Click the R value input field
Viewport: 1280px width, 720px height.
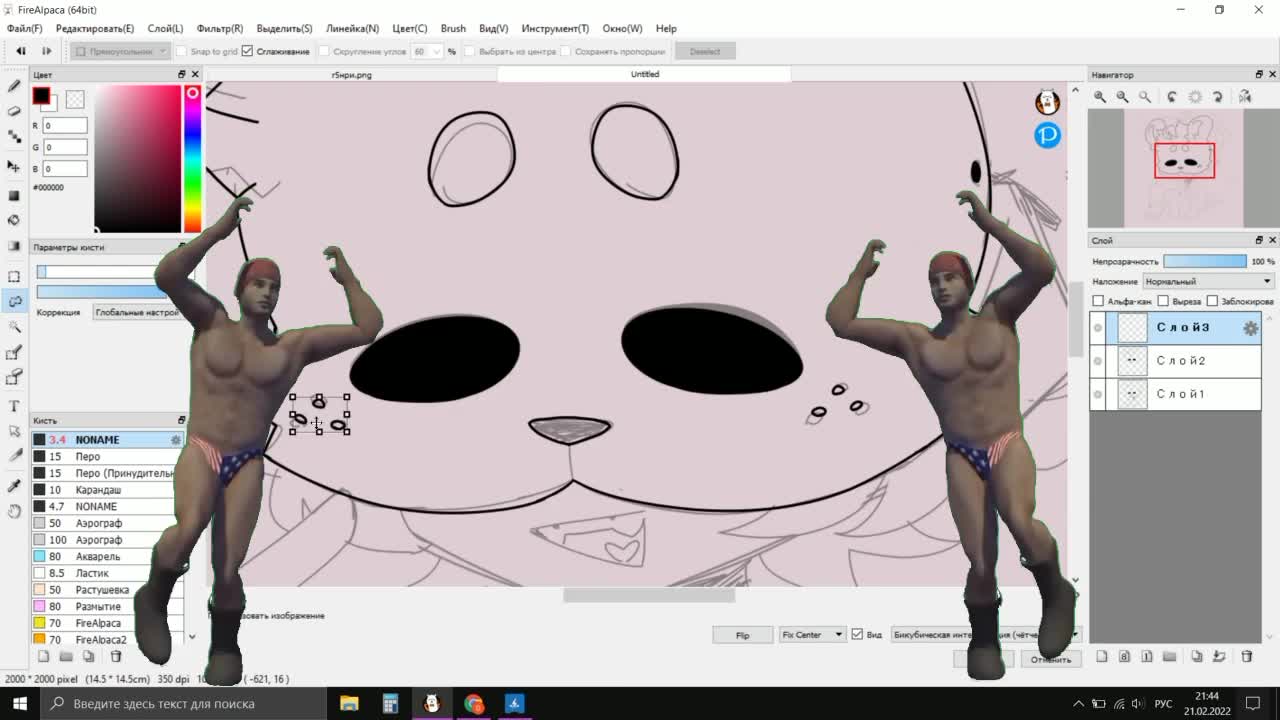click(64, 125)
